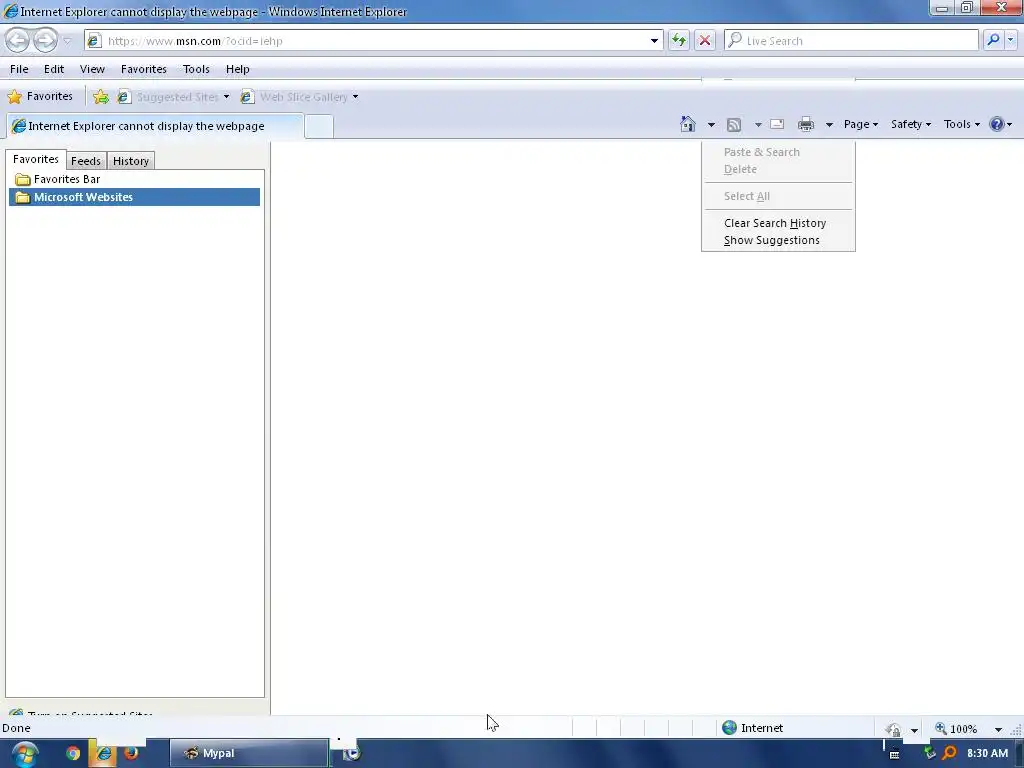Open Suggested Sites link
The width and height of the screenshot is (1024, 768).
pyautogui.click(x=168, y=97)
